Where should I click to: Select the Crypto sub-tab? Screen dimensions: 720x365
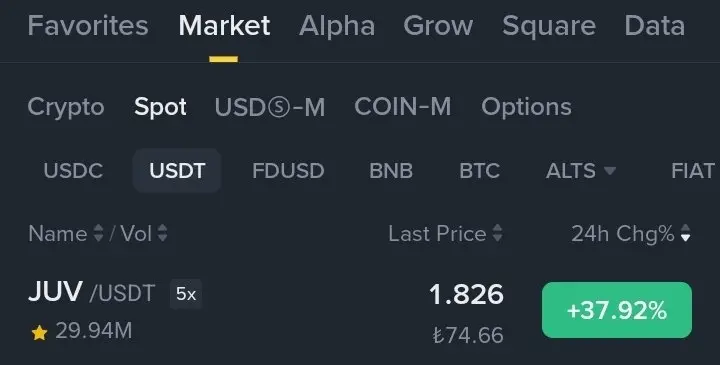pyautogui.click(x=66, y=107)
